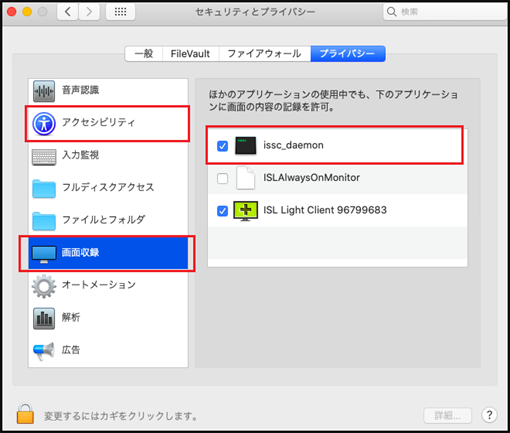Show all preferences grid button
The height and width of the screenshot is (433, 510).
click(120, 12)
